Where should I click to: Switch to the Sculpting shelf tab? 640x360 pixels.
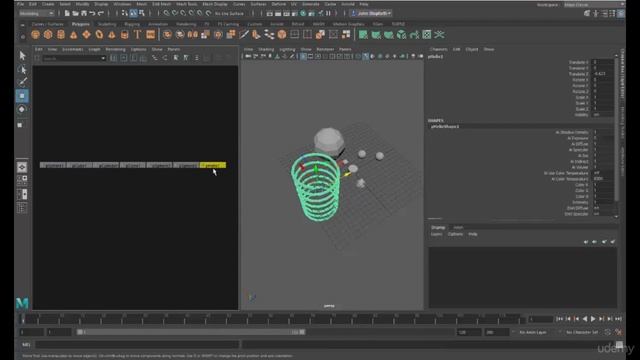click(107, 24)
